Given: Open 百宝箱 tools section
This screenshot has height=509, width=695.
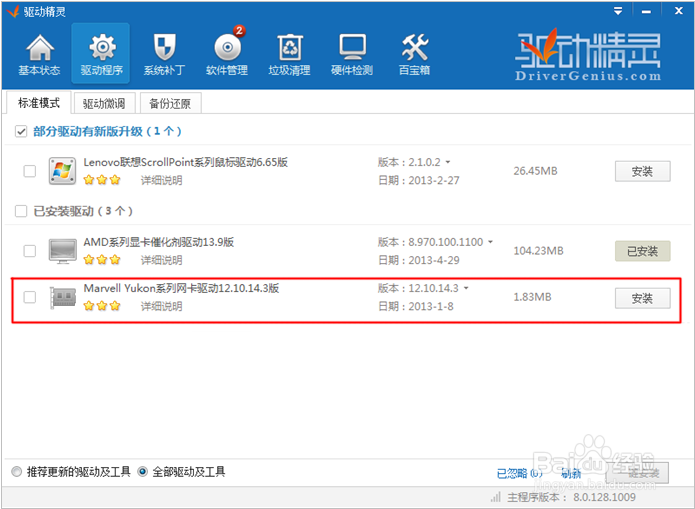Looking at the screenshot, I should pyautogui.click(x=414, y=55).
